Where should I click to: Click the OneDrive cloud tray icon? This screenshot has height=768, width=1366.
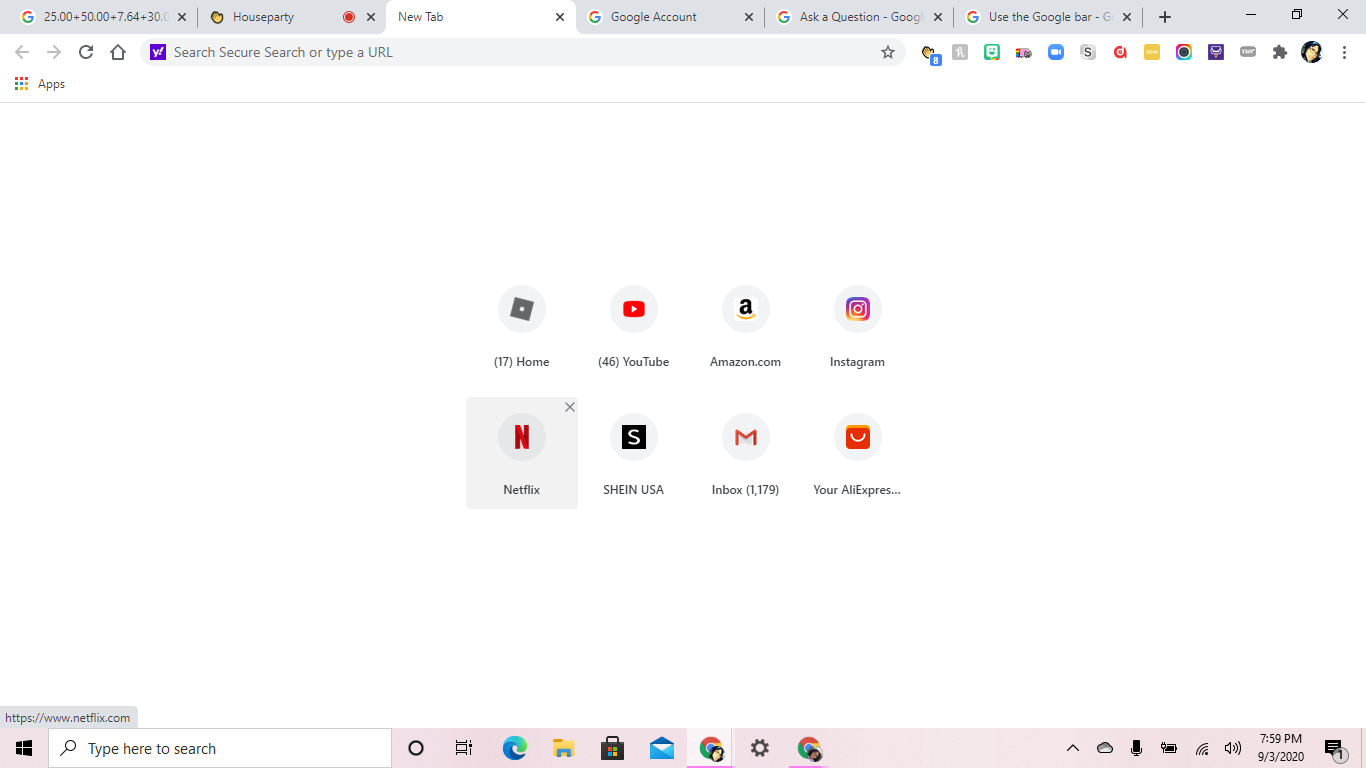pos(1105,748)
